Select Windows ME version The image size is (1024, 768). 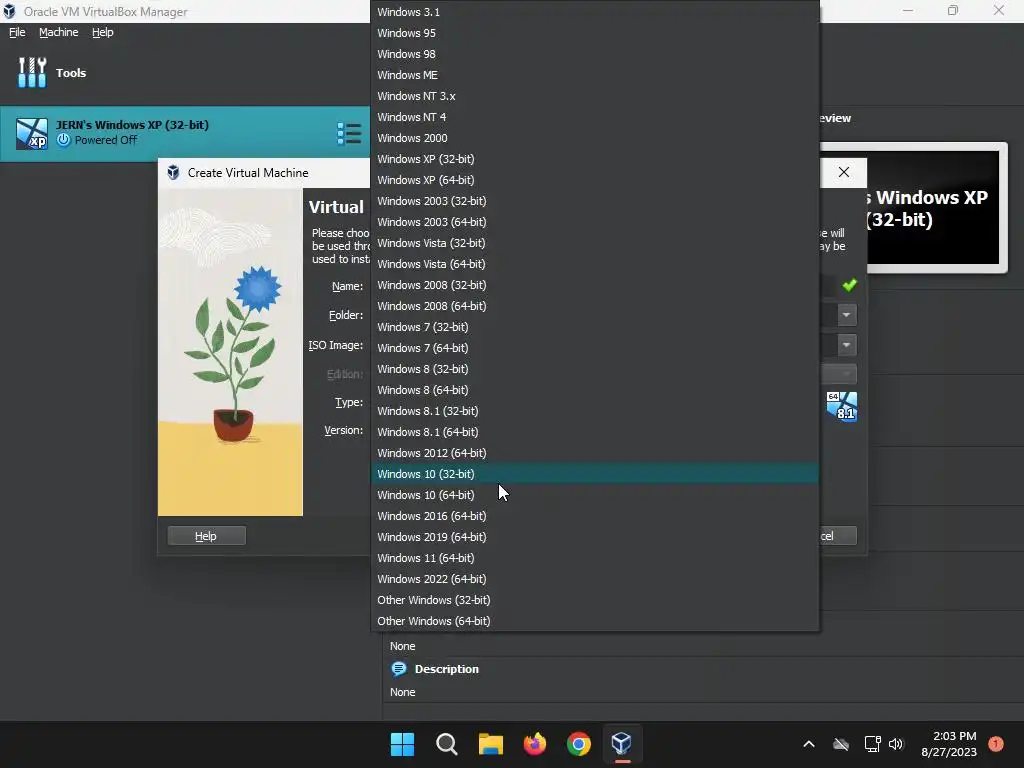595,75
